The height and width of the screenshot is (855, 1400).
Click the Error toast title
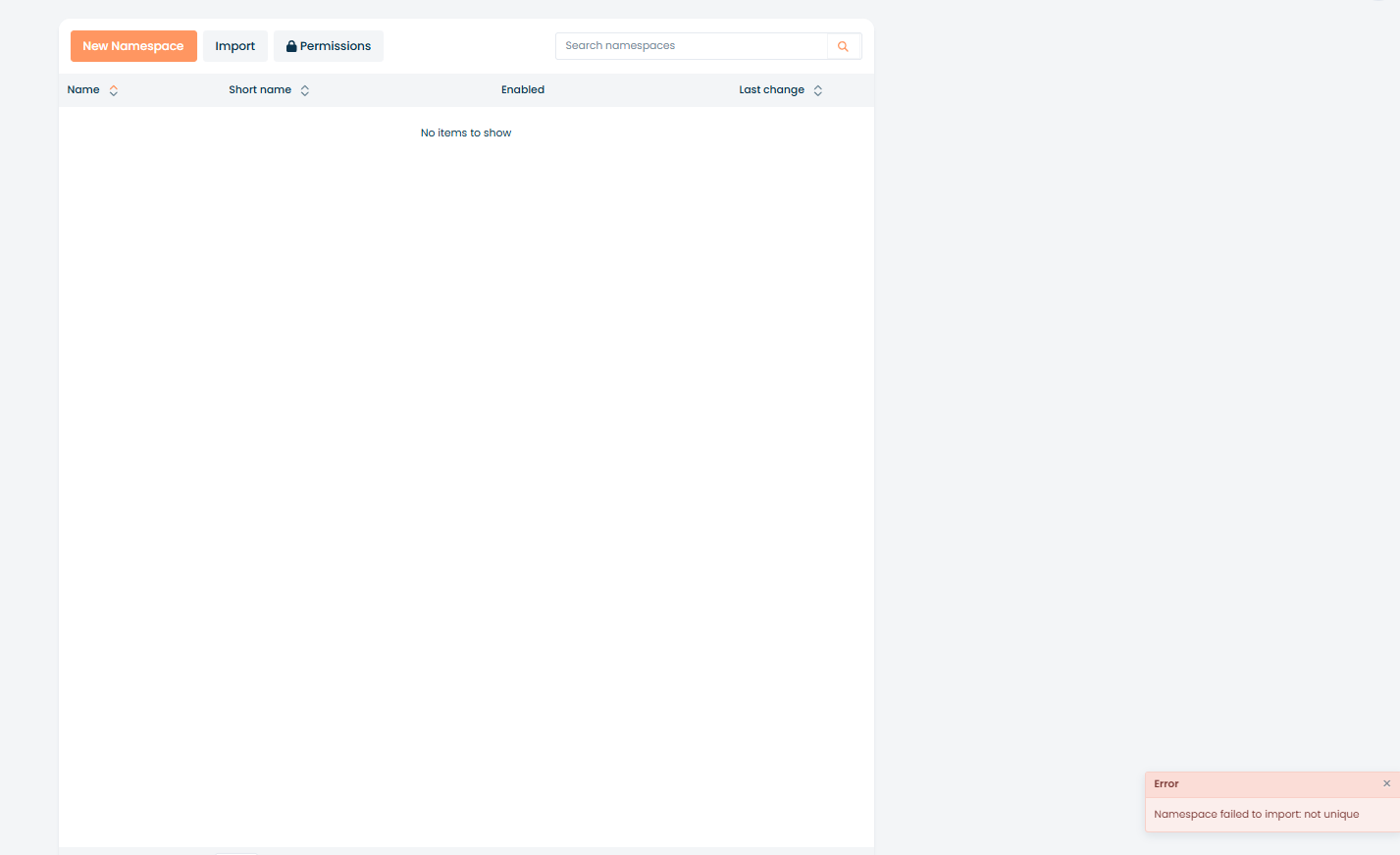pyautogui.click(x=1167, y=783)
